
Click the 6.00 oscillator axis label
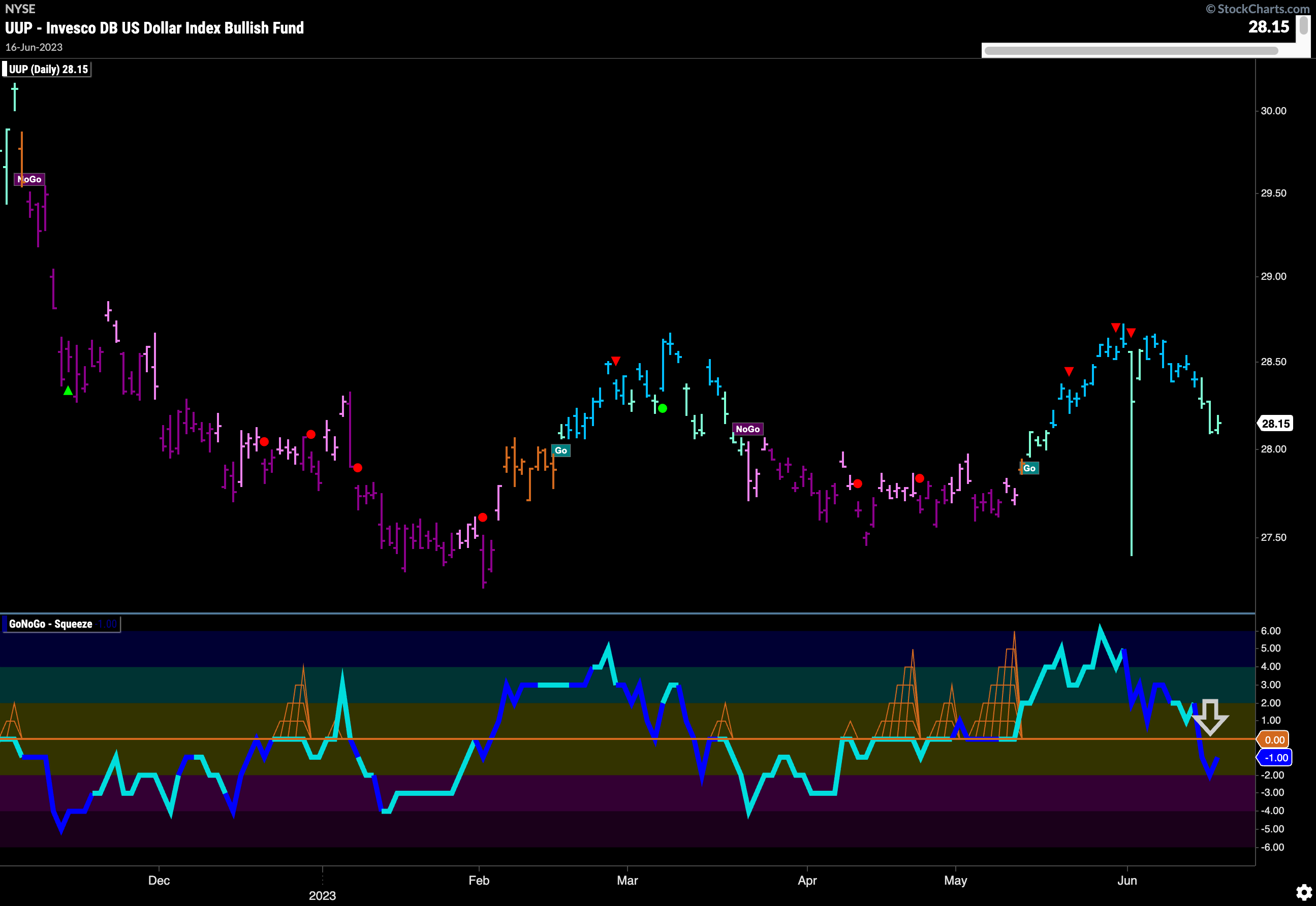(x=1271, y=631)
